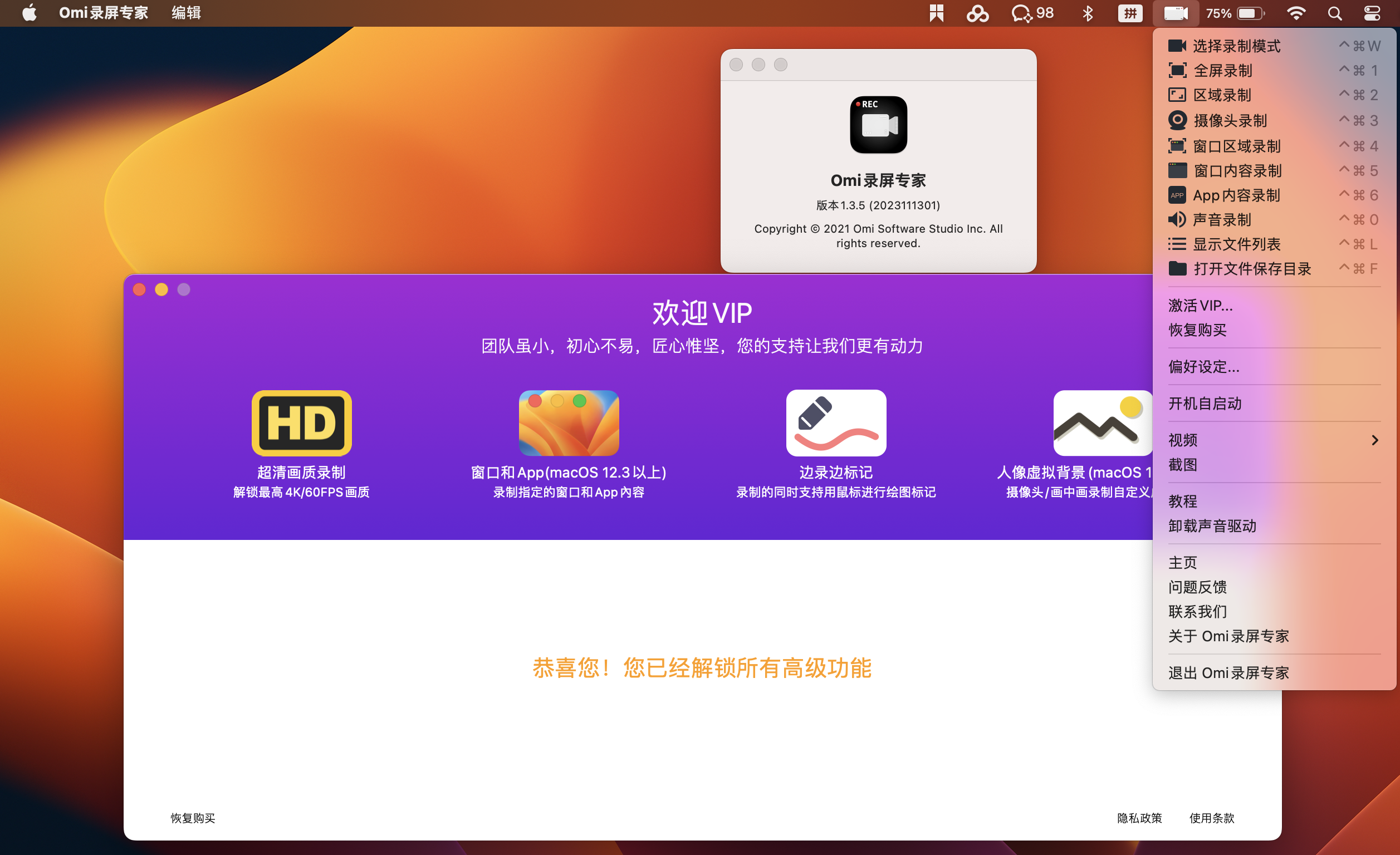Open 偏好设定... from the menu
Screen dimensions: 1400x855
(x=1275, y=366)
